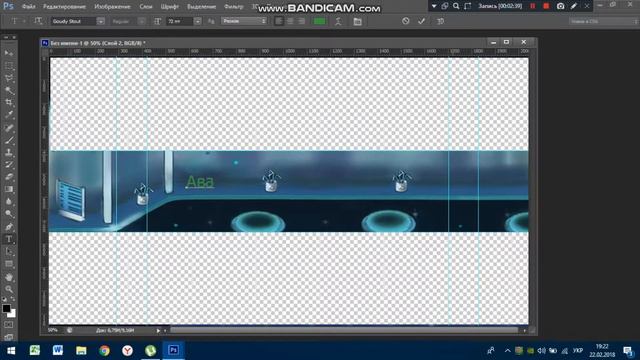Viewport: 640px width, 360px height.
Task: Toggle the Character and Paragraph panels
Action: tap(358, 22)
